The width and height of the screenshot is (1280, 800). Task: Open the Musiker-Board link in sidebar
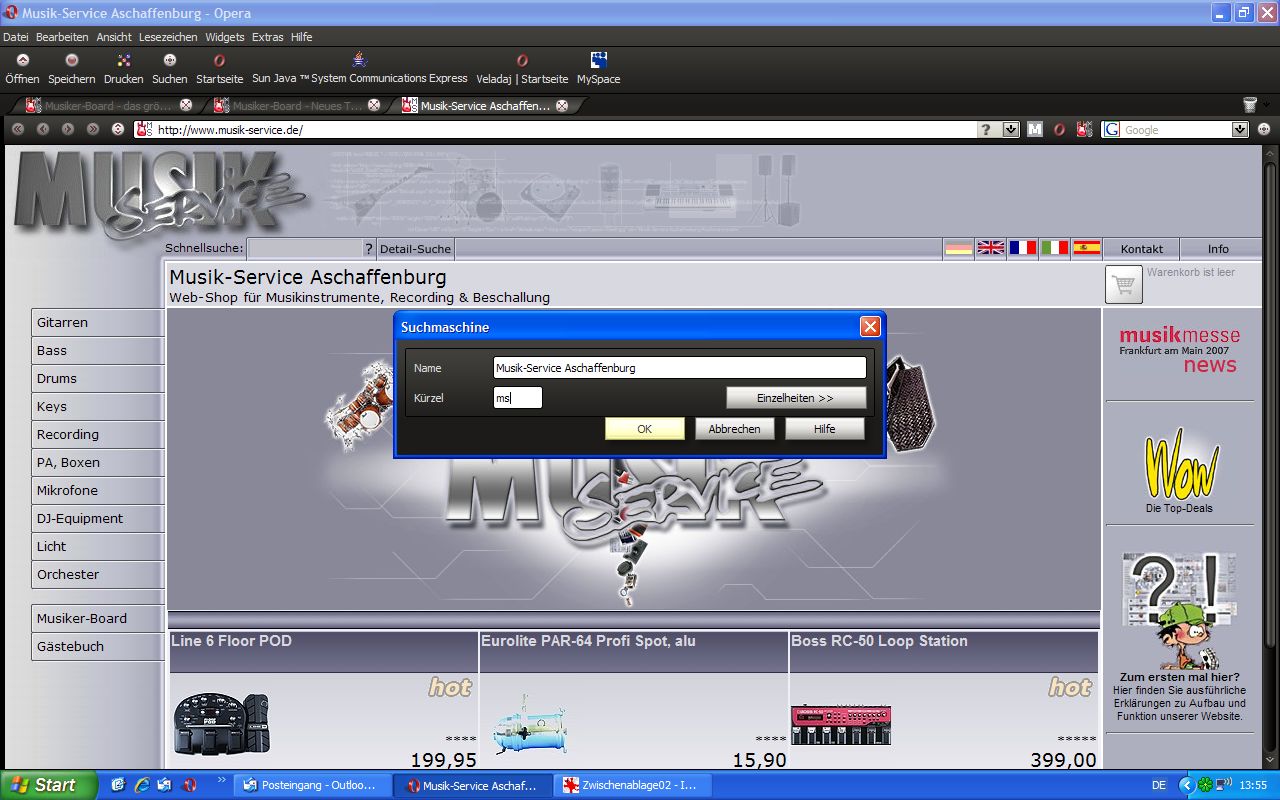[x=97, y=619]
